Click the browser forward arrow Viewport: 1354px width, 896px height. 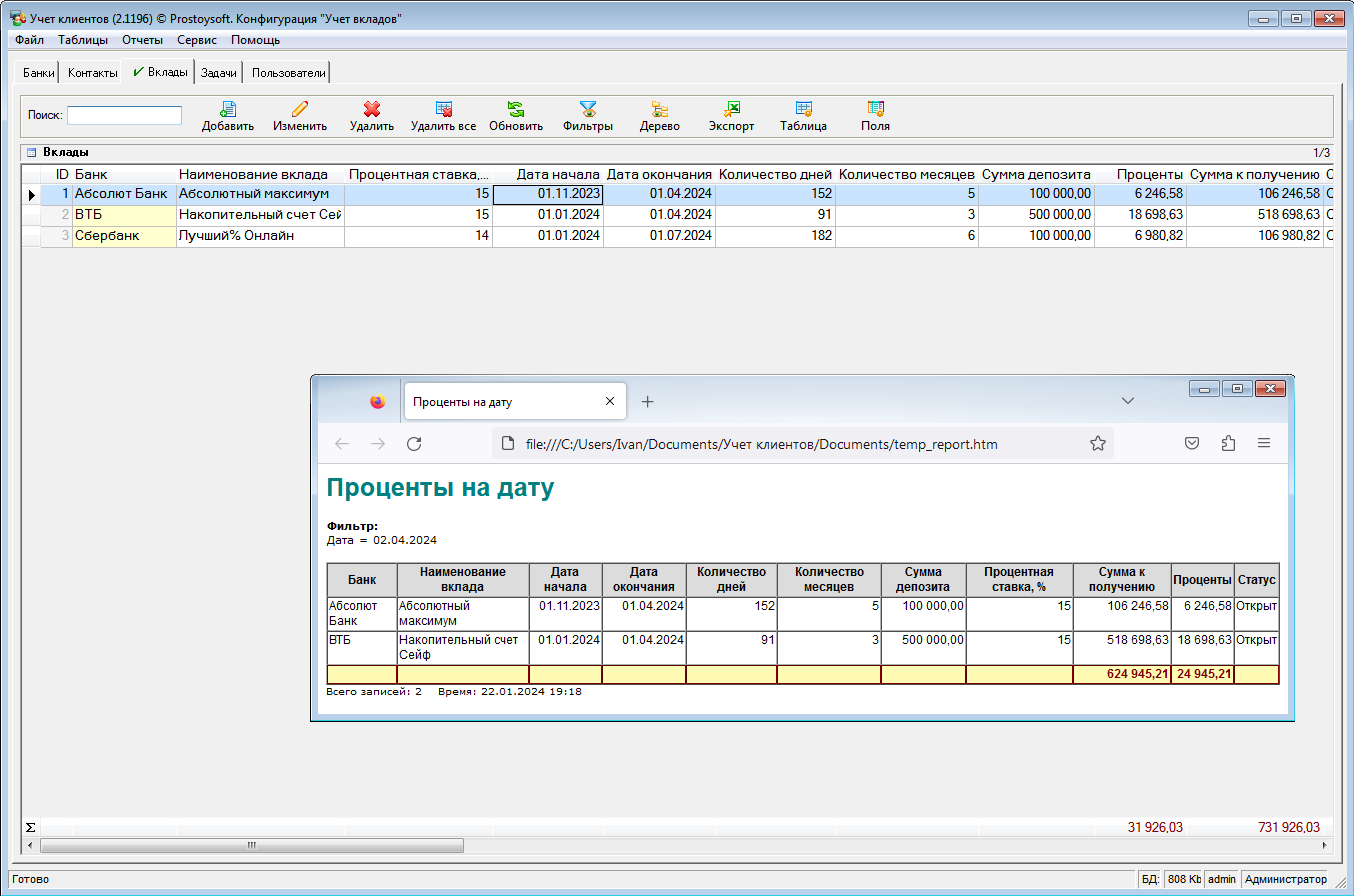(x=378, y=444)
